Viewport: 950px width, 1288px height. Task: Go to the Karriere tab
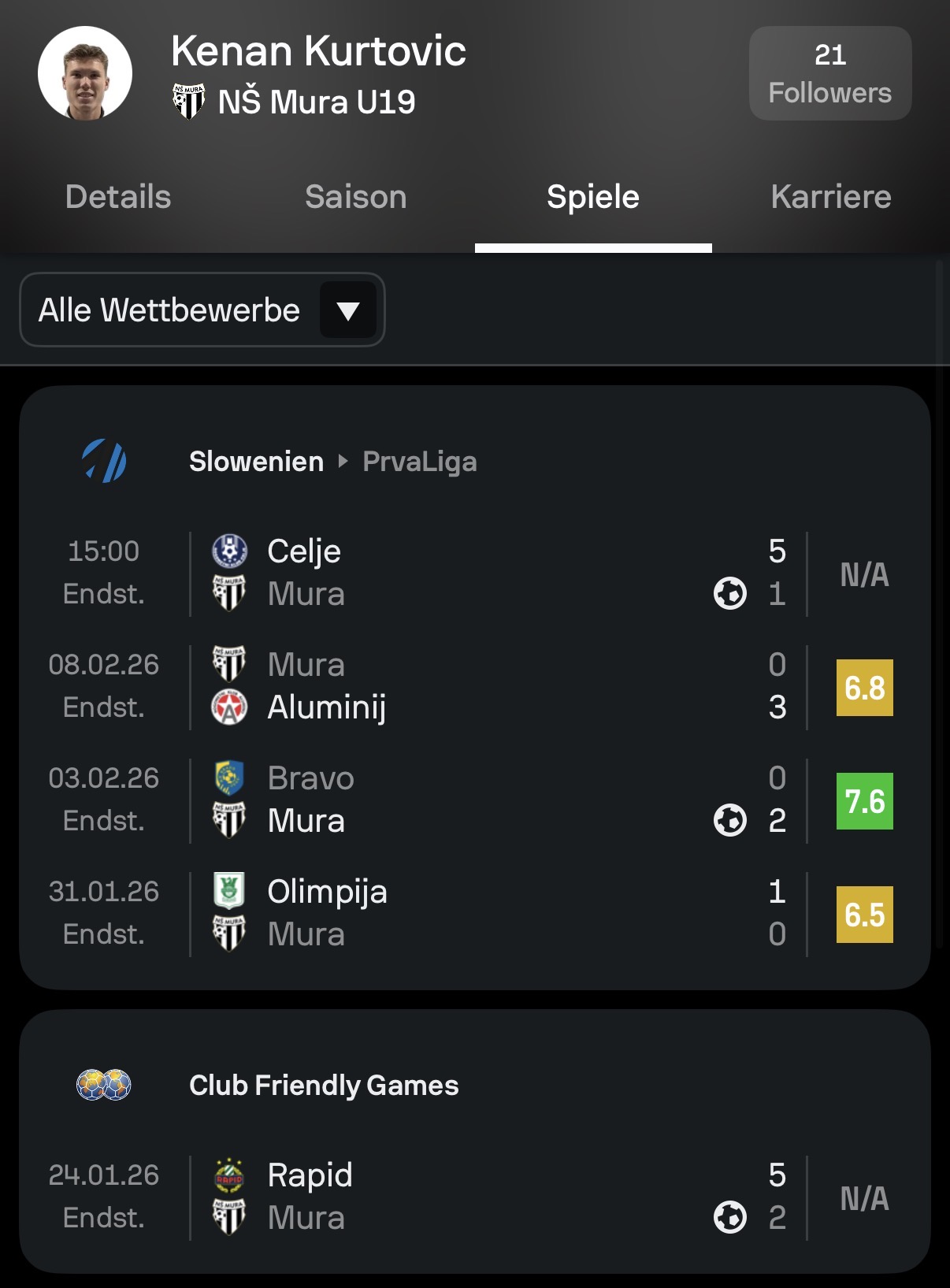point(830,197)
